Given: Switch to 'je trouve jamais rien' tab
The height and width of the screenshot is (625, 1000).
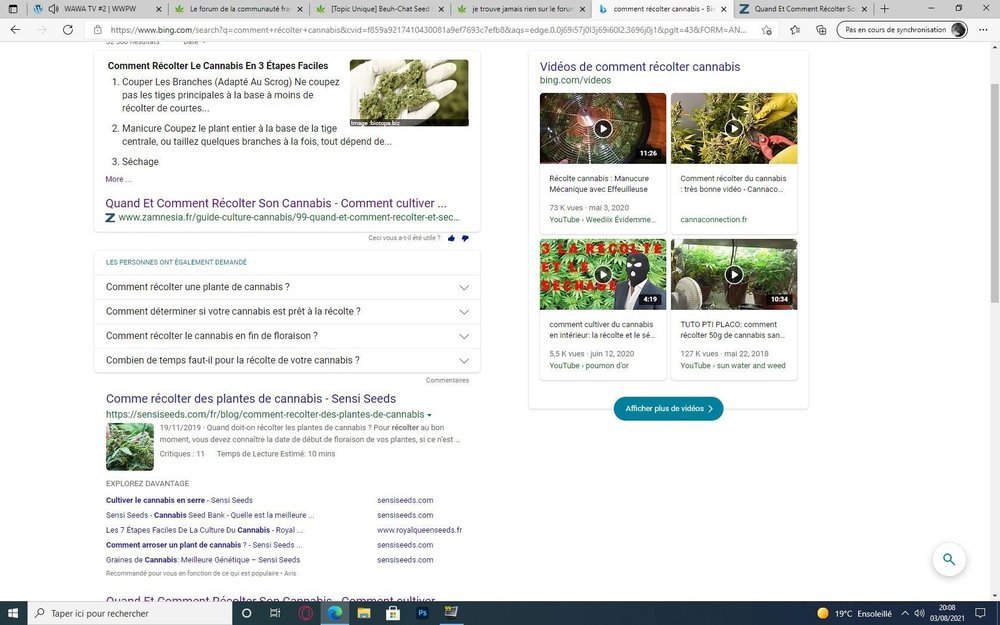Looking at the screenshot, I should (522, 9).
